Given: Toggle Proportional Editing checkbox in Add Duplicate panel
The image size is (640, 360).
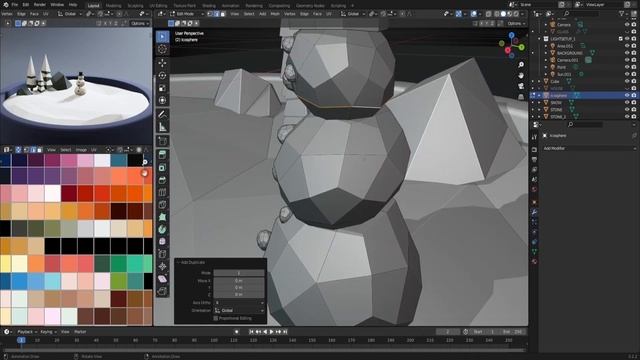Looking at the screenshot, I should [x=216, y=318].
